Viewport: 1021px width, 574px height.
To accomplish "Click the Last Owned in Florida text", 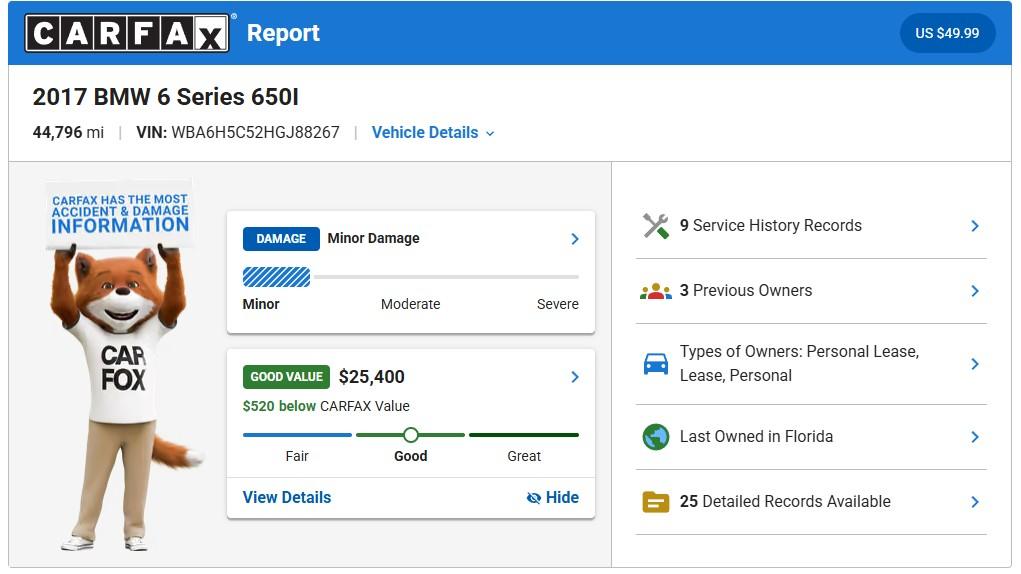I will point(756,436).
